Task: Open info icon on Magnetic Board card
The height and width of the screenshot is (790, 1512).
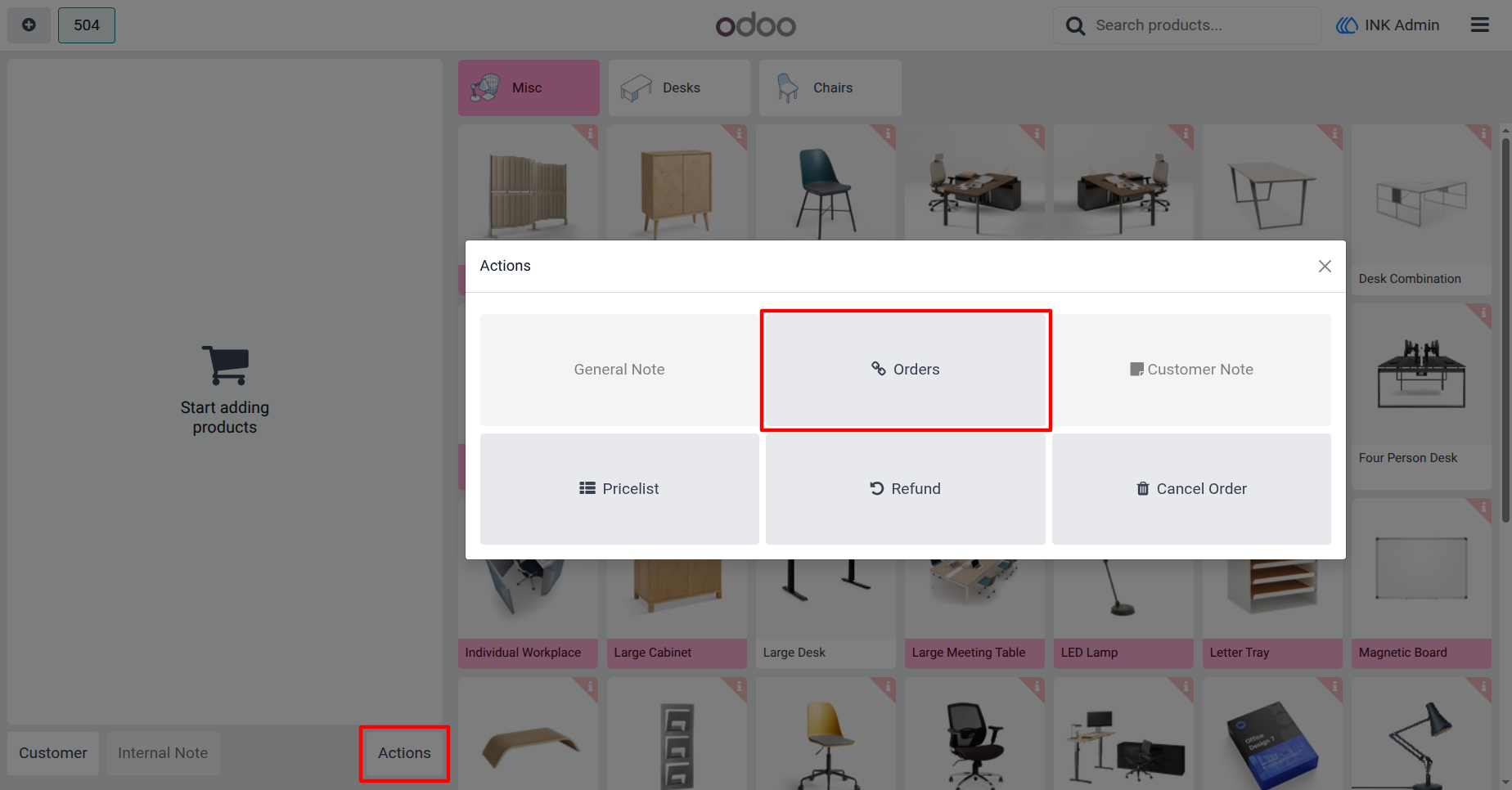Action: click(1483, 507)
